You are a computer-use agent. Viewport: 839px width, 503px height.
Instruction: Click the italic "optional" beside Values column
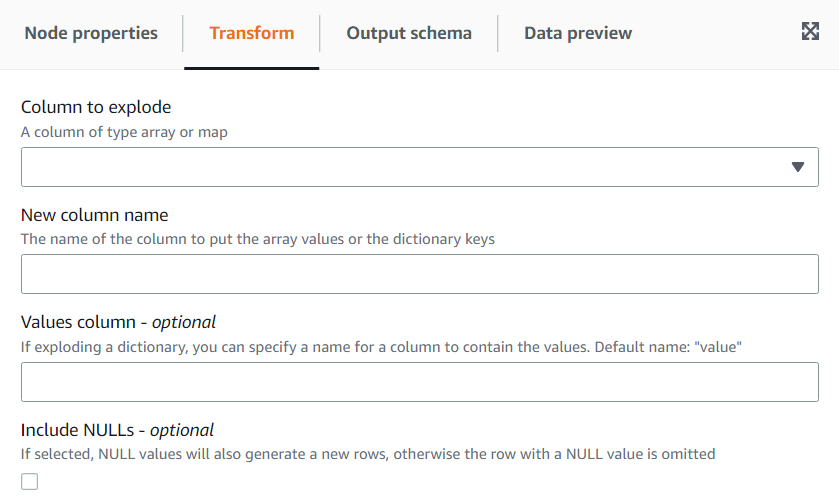pos(184,322)
